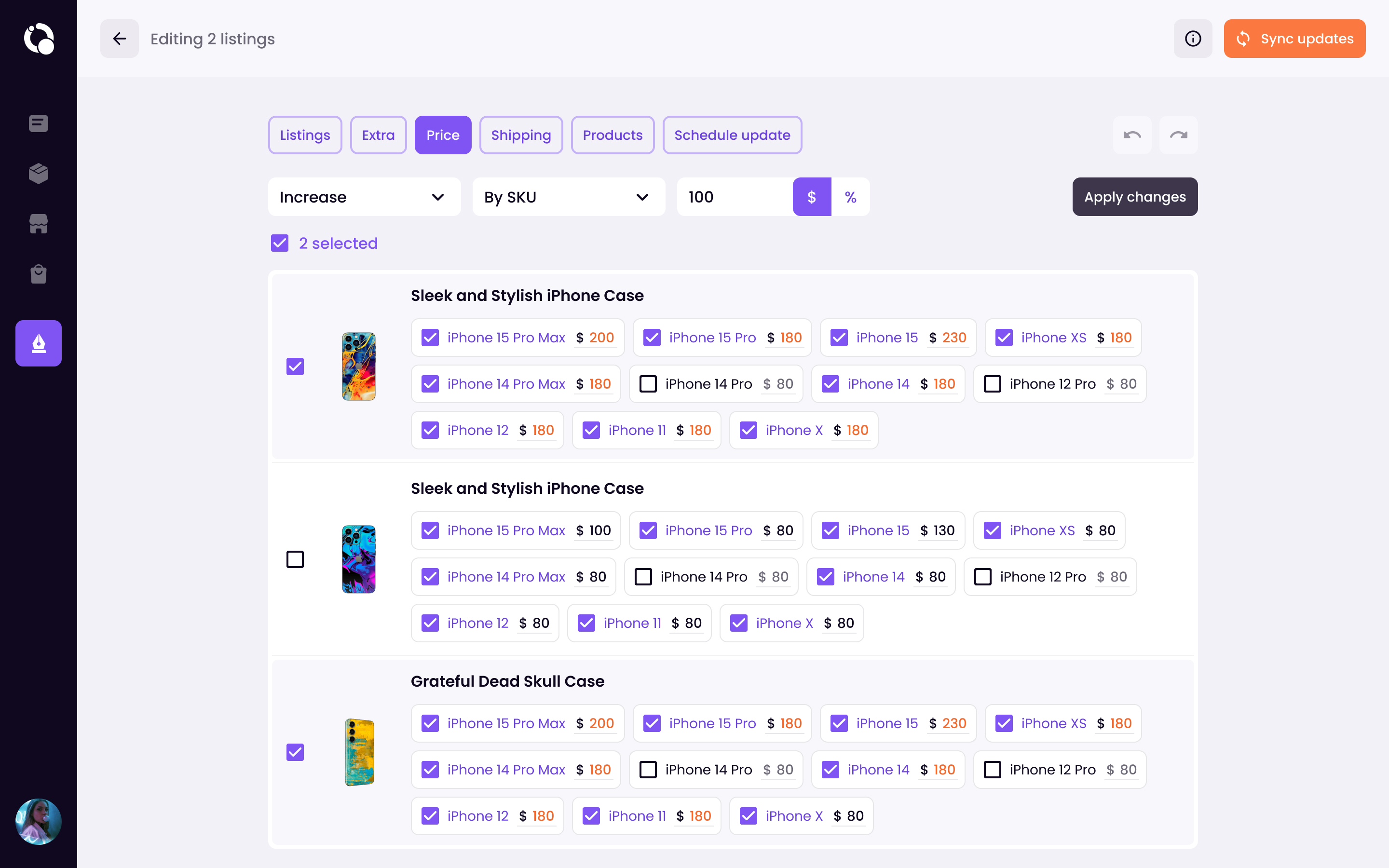Click the undo arrow icon

[1132, 135]
